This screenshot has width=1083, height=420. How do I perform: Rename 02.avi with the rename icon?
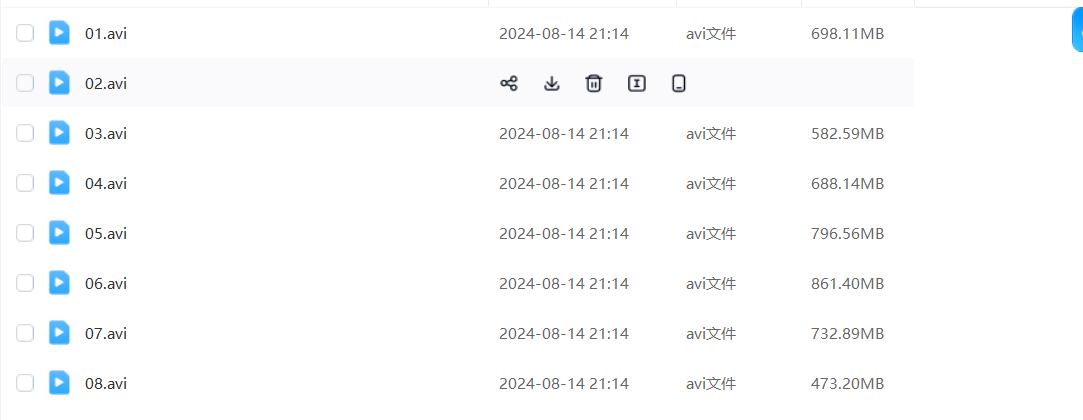coord(636,83)
